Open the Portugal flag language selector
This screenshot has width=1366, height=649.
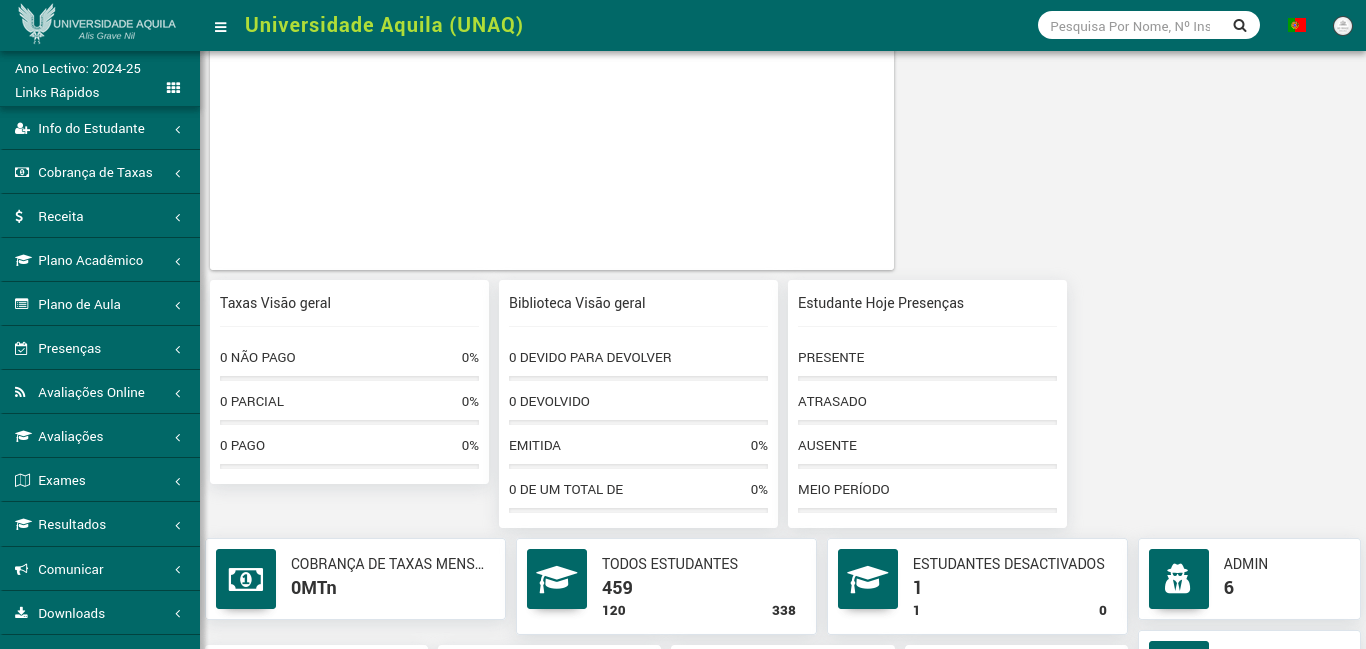coord(1297,25)
